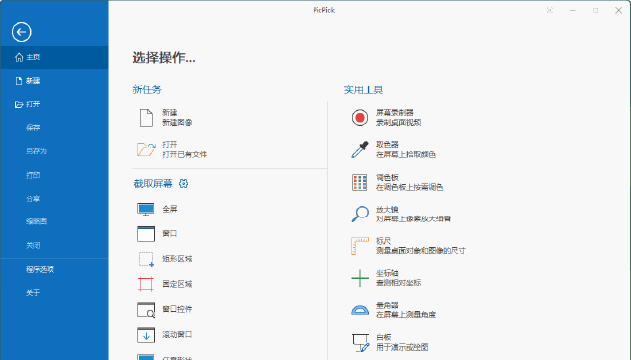This screenshot has height=360, width=631.
Task: Click the page icon beside sidebar 新建
Action: (19, 81)
